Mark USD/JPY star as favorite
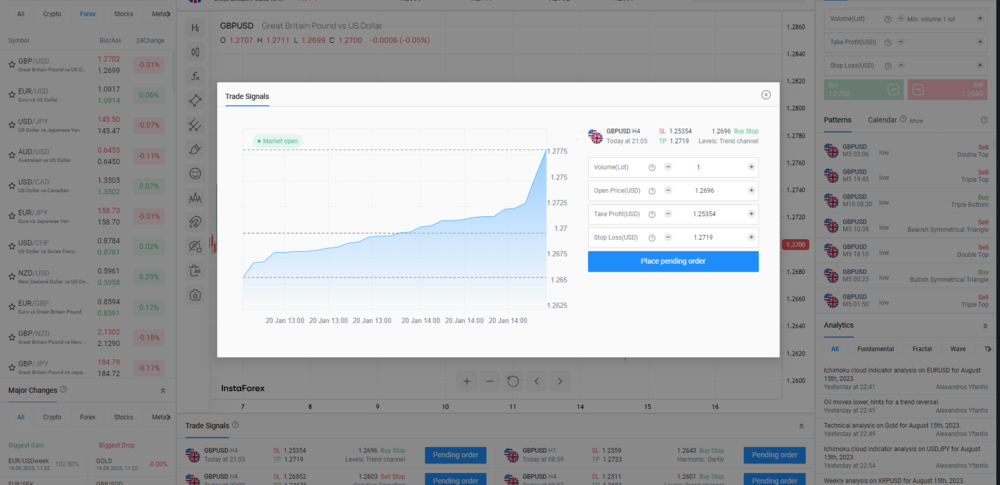Image resolution: width=1000 pixels, height=485 pixels. point(11,124)
